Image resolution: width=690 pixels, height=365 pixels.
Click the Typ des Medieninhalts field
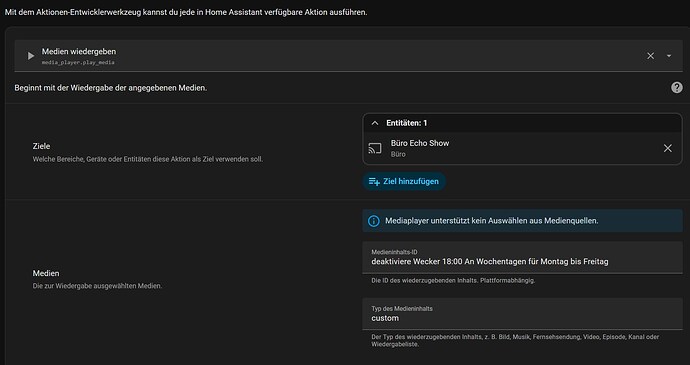click(522, 314)
